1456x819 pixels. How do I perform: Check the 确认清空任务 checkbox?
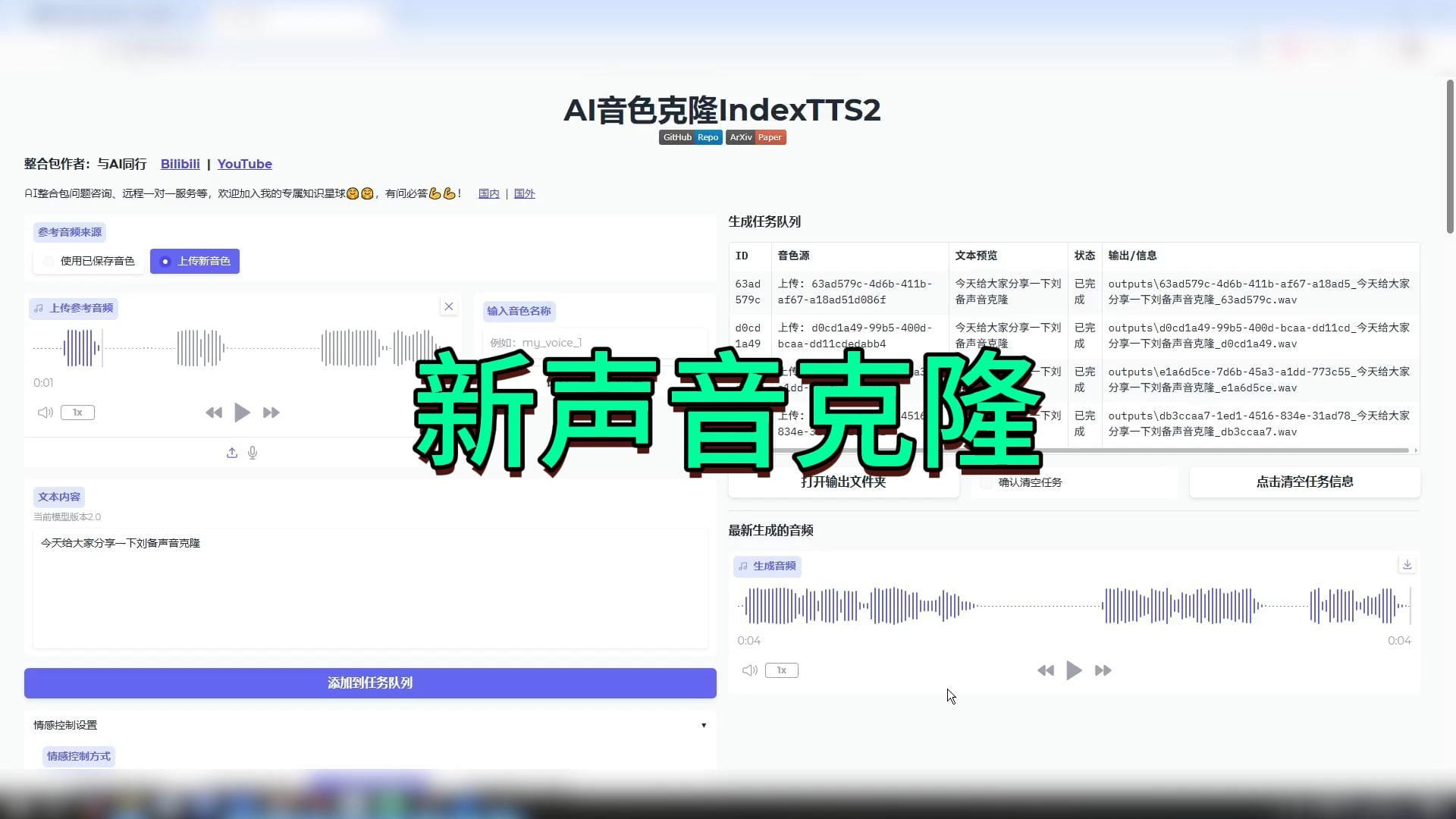(x=987, y=482)
